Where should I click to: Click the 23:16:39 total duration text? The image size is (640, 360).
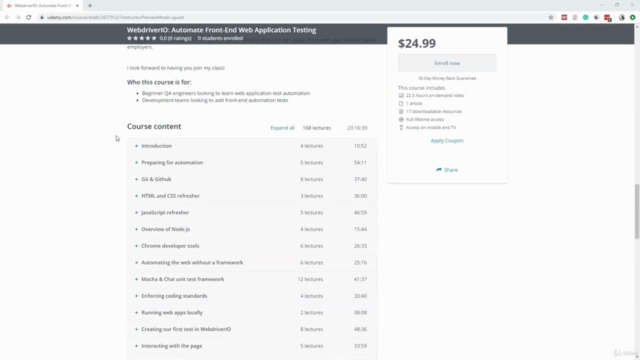[x=357, y=128]
